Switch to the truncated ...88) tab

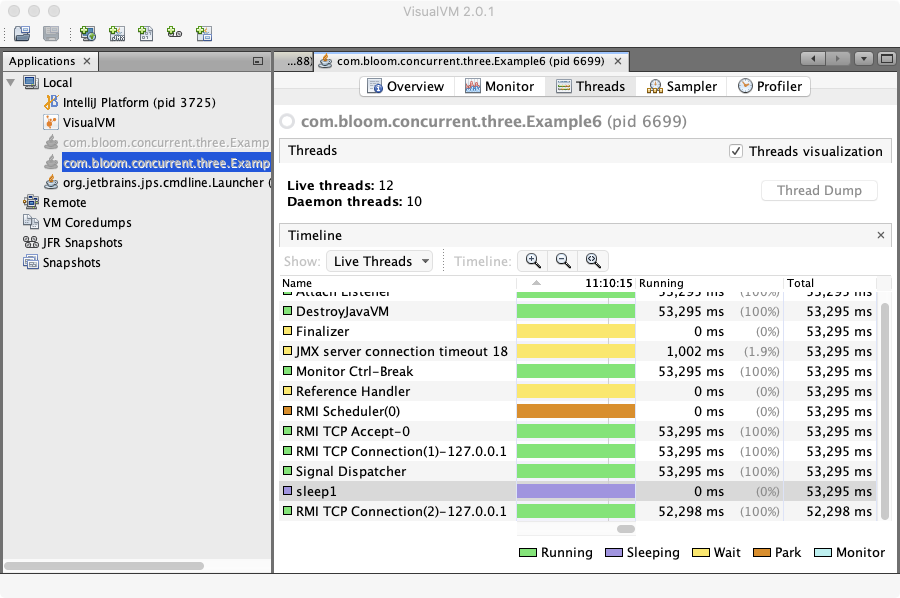pyautogui.click(x=294, y=61)
